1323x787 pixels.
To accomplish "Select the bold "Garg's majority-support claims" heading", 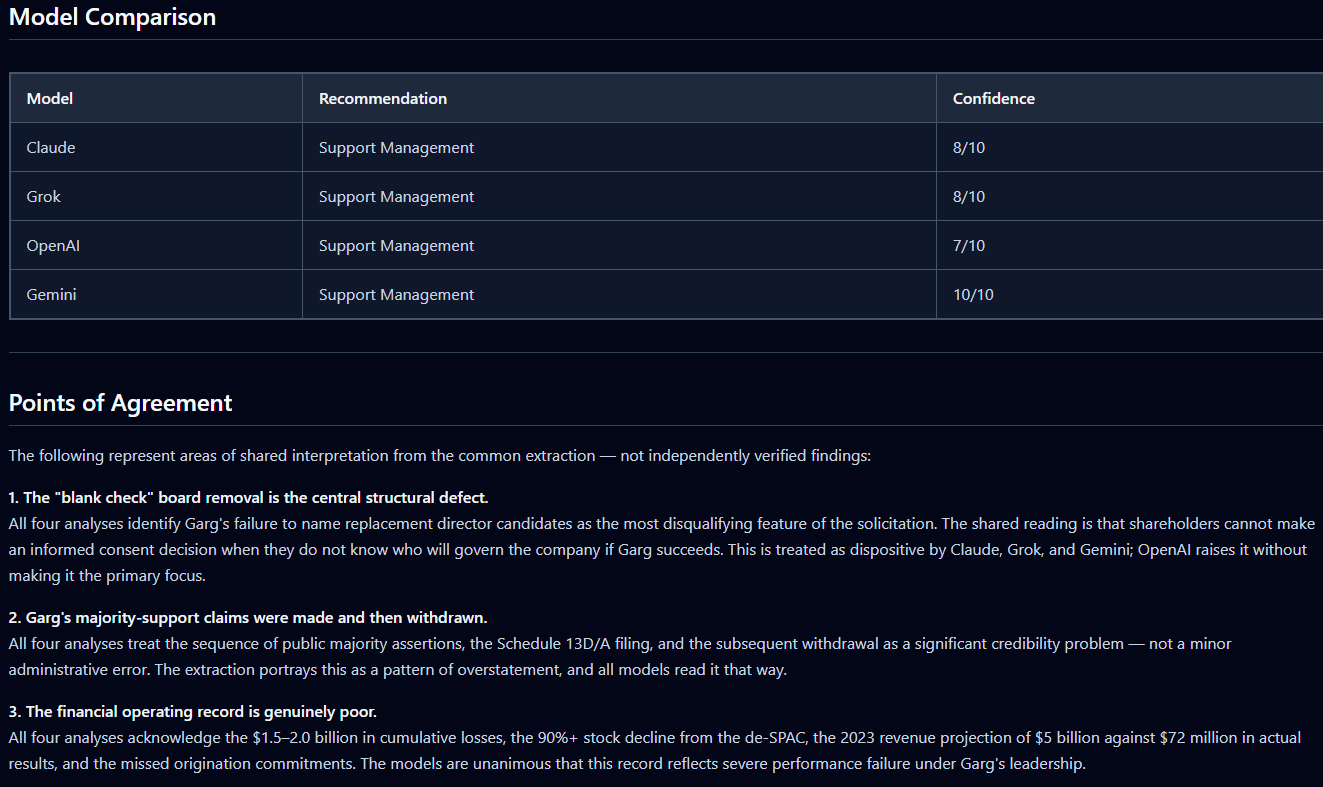I will coord(248,617).
